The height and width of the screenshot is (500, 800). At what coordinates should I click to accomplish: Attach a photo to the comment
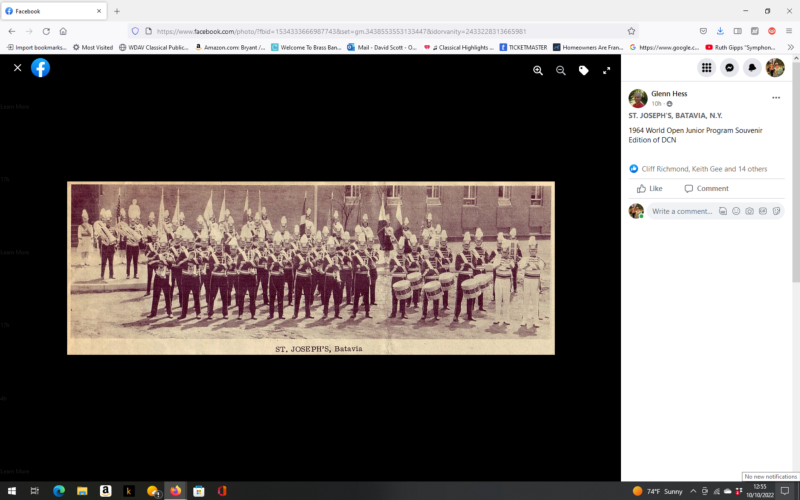[x=749, y=211]
